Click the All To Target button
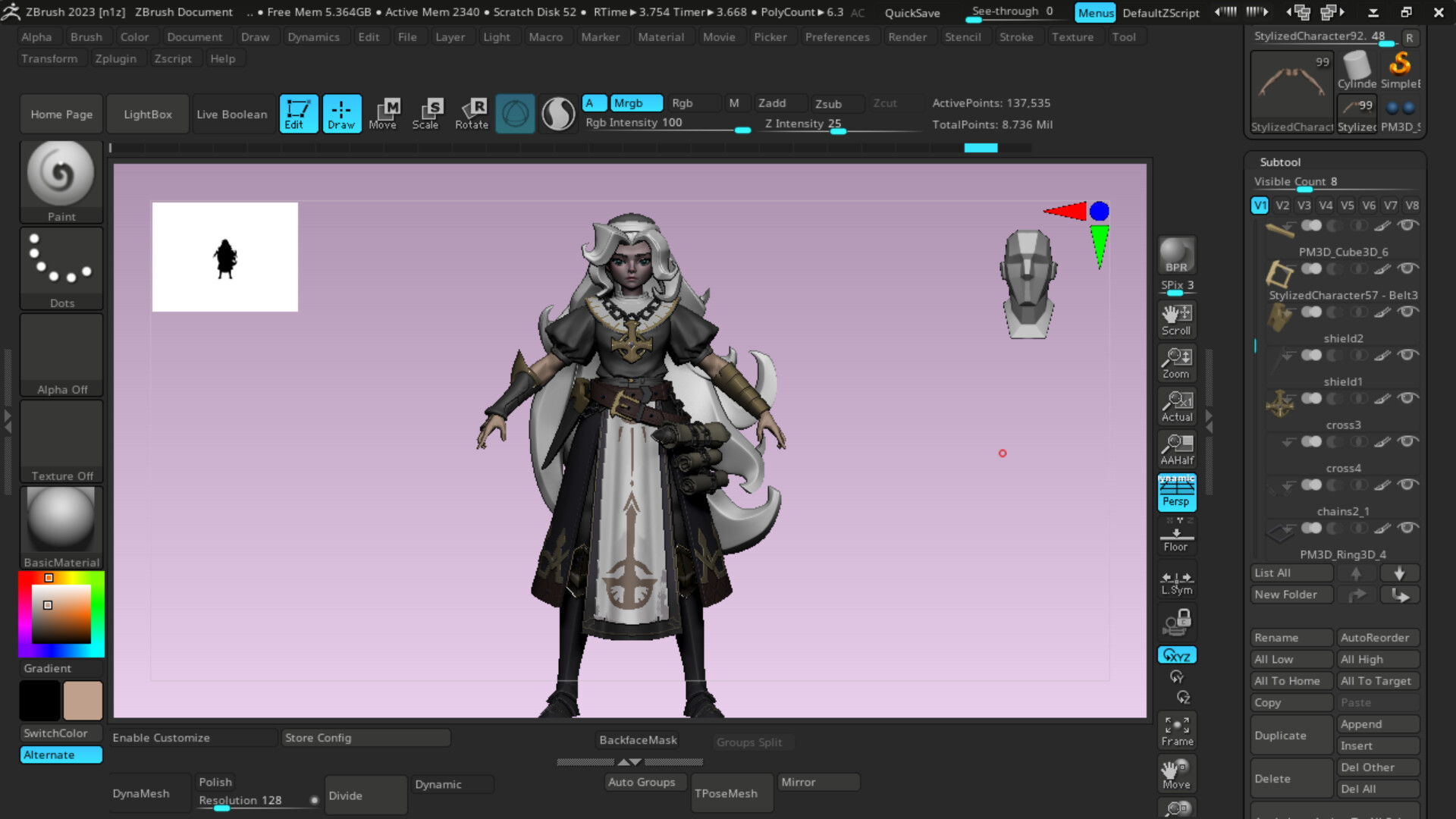 (1377, 680)
